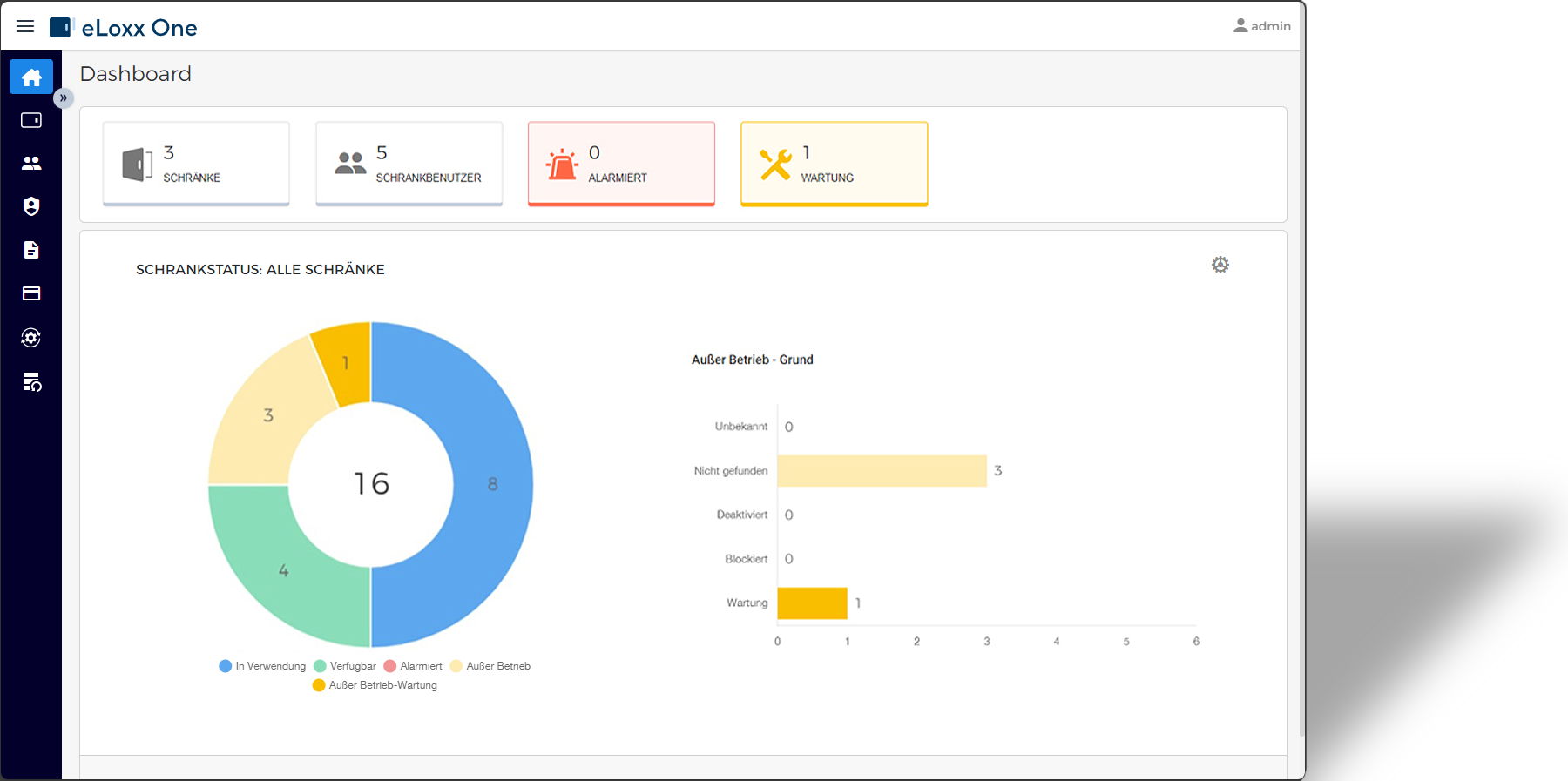Open the reports document sidebar icon
The image size is (1568, 781).
coord(31,250)
